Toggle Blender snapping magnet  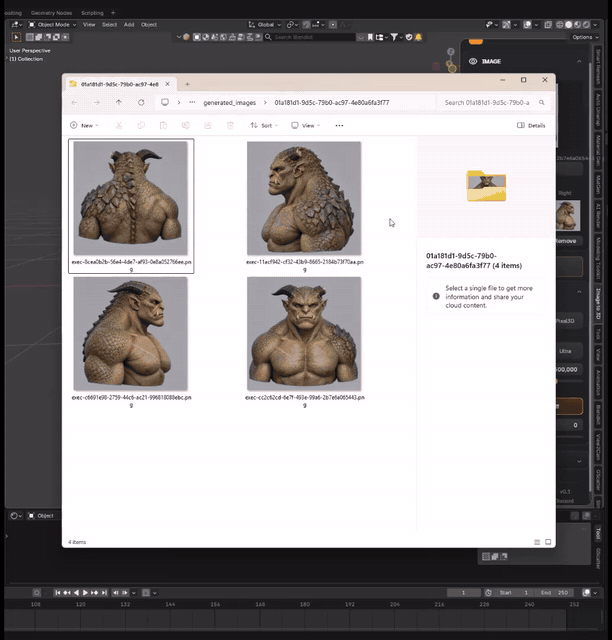coord(306,25)
